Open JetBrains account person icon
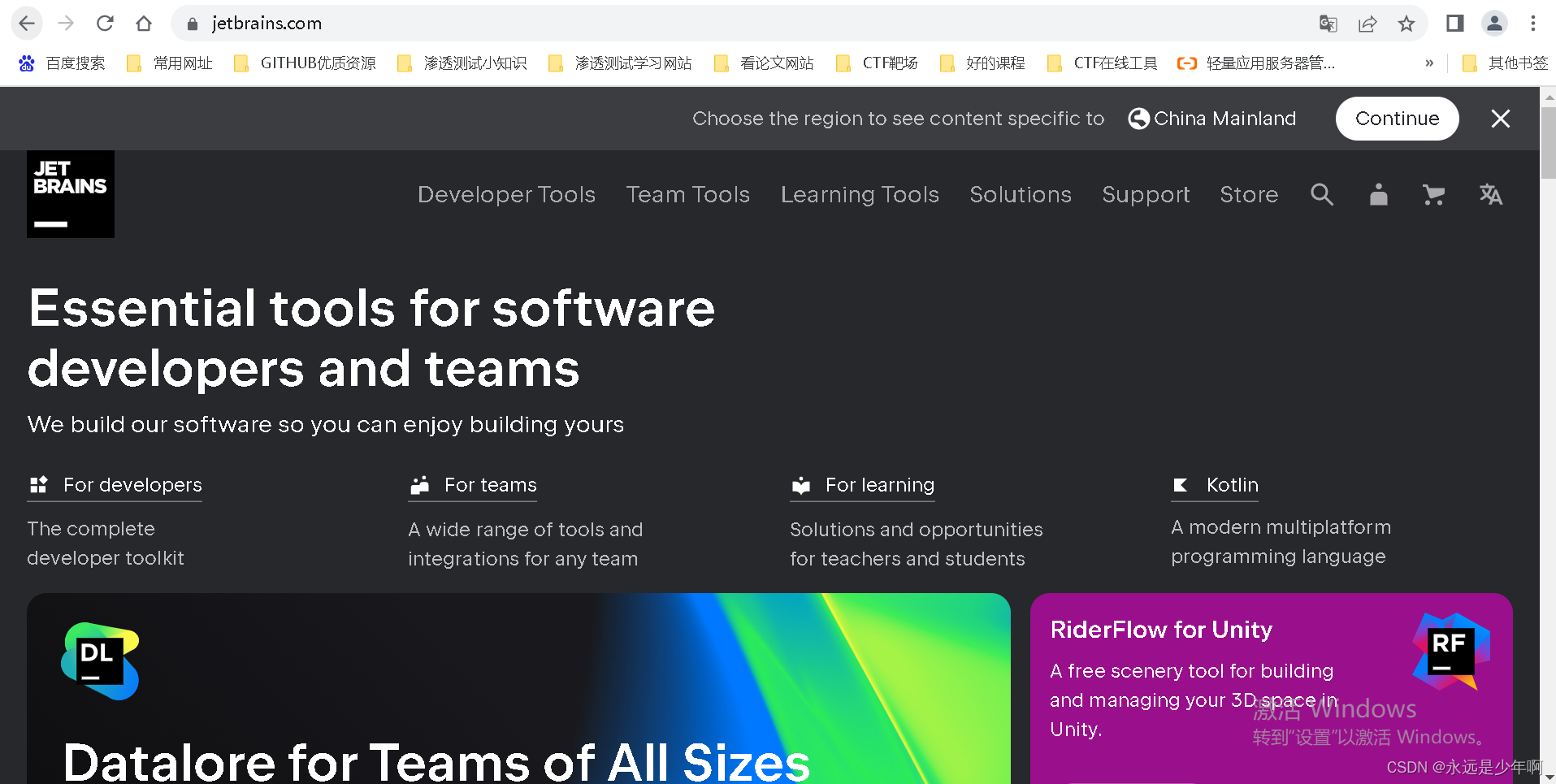The height and width of the screenshot is (784, 1556). (x=1379, y=194)
